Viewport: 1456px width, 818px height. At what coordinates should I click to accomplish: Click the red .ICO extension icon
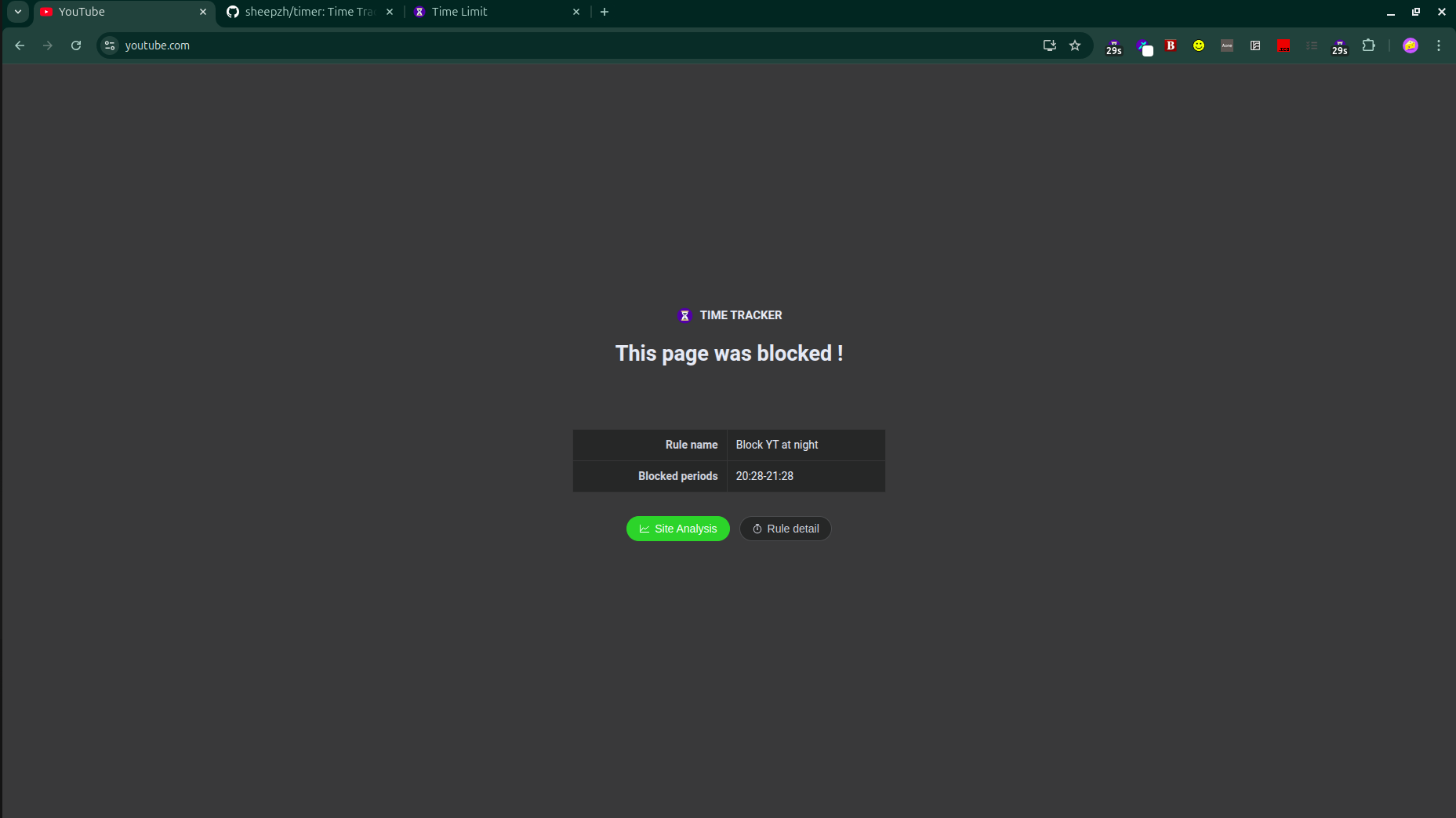click(1284, 45)
